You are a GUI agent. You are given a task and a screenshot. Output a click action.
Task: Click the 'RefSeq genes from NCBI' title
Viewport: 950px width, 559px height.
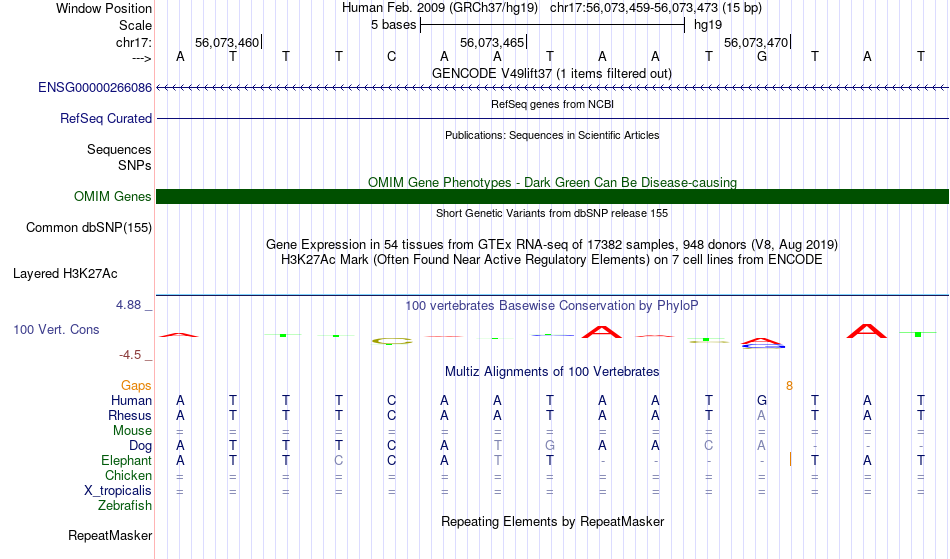(x=552, y=104)
